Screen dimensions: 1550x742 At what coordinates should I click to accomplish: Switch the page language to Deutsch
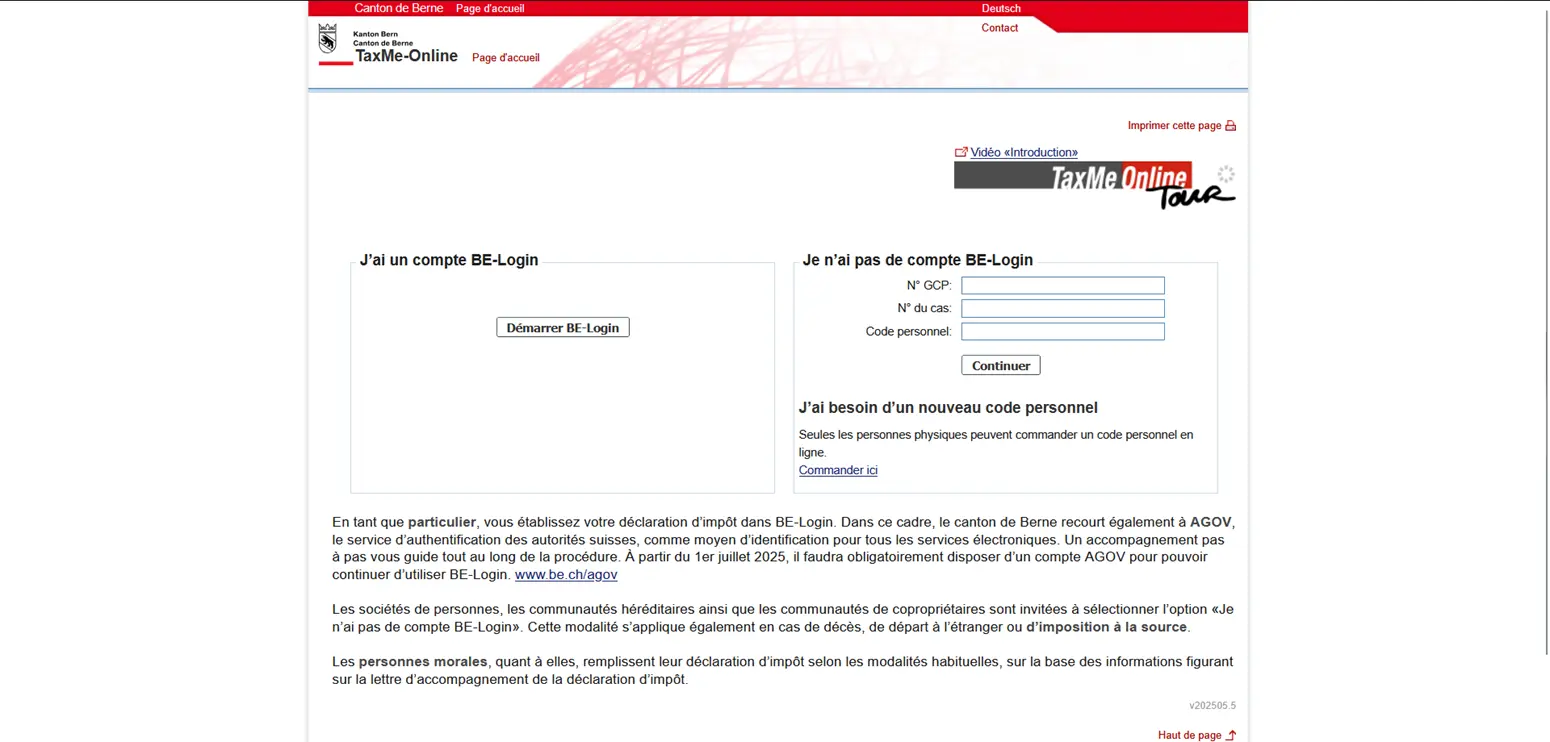(x=1001, y=8)
